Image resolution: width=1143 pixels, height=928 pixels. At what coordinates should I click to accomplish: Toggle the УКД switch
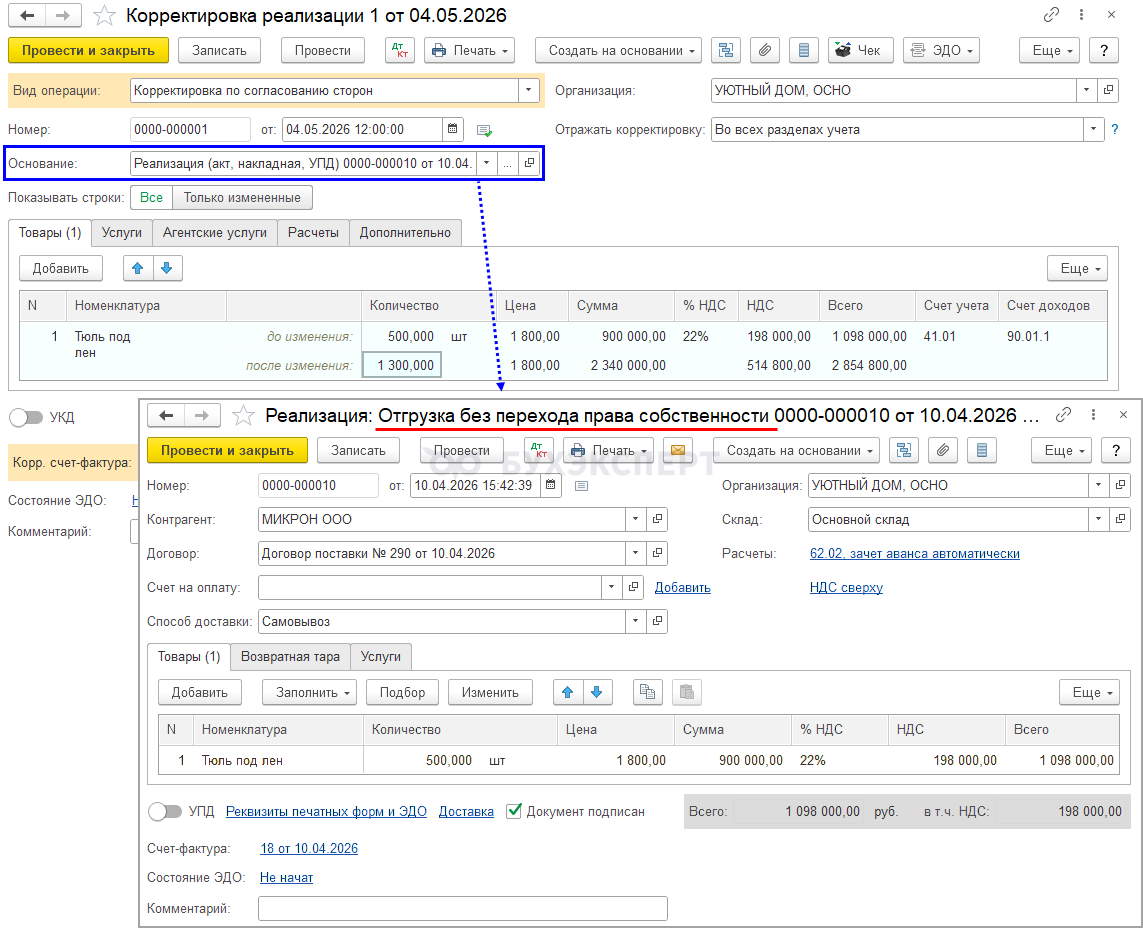(26, 417)
